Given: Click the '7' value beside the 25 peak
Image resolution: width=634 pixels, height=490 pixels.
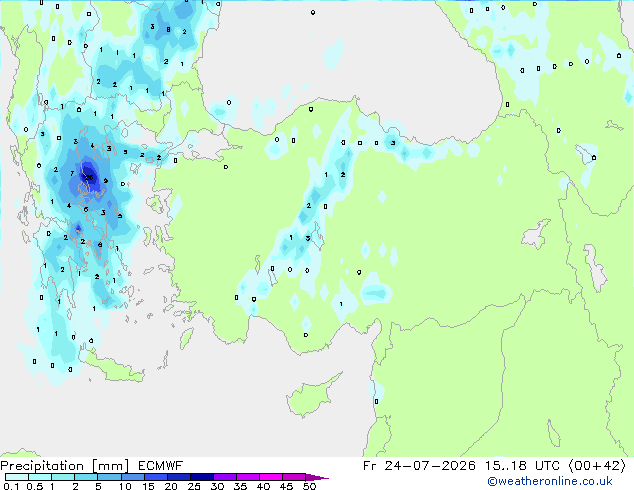Looking at the screenshot, I should (72, 173).
